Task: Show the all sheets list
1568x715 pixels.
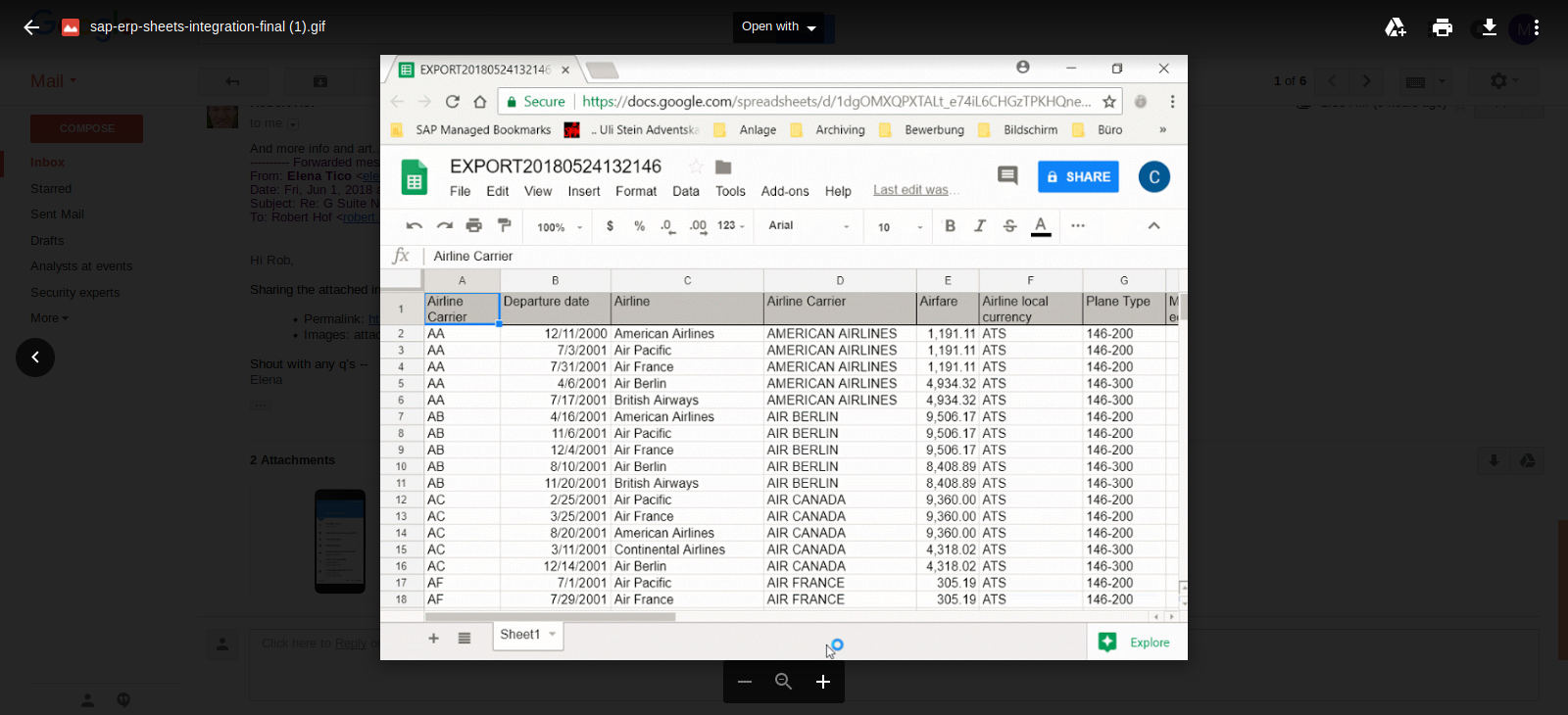Action: (x=465, y=639)
